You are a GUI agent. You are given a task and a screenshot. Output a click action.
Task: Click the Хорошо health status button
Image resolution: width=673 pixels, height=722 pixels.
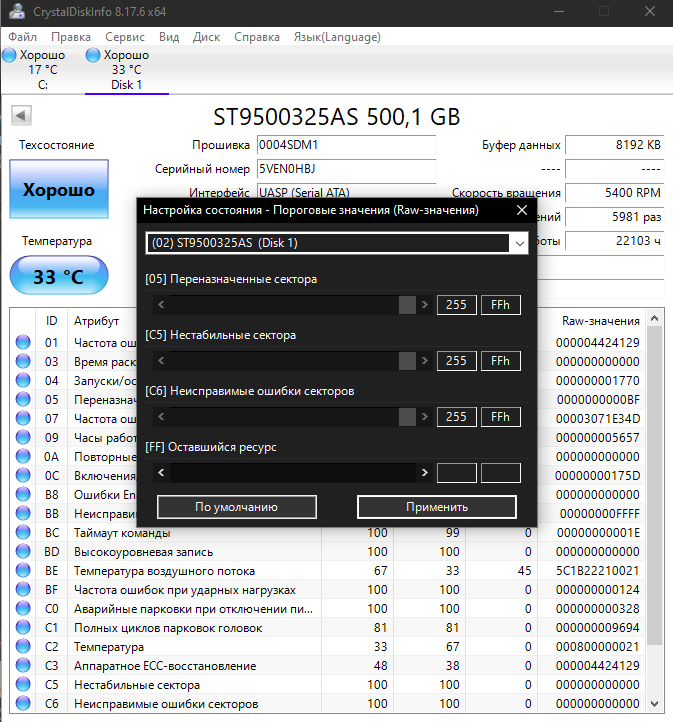pos(59,189)
